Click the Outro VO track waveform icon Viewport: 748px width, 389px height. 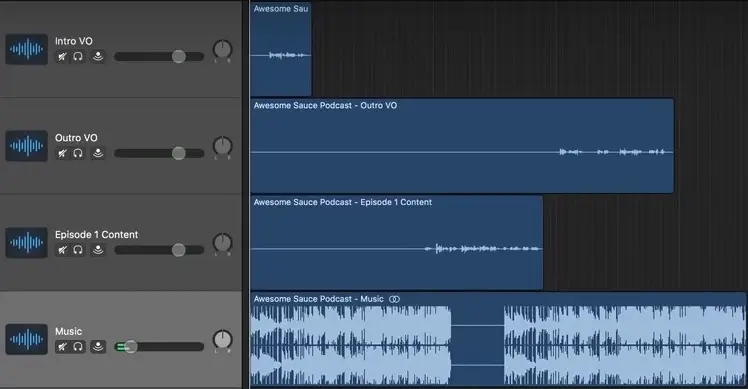pyautogui.click(x=27, y=146)
